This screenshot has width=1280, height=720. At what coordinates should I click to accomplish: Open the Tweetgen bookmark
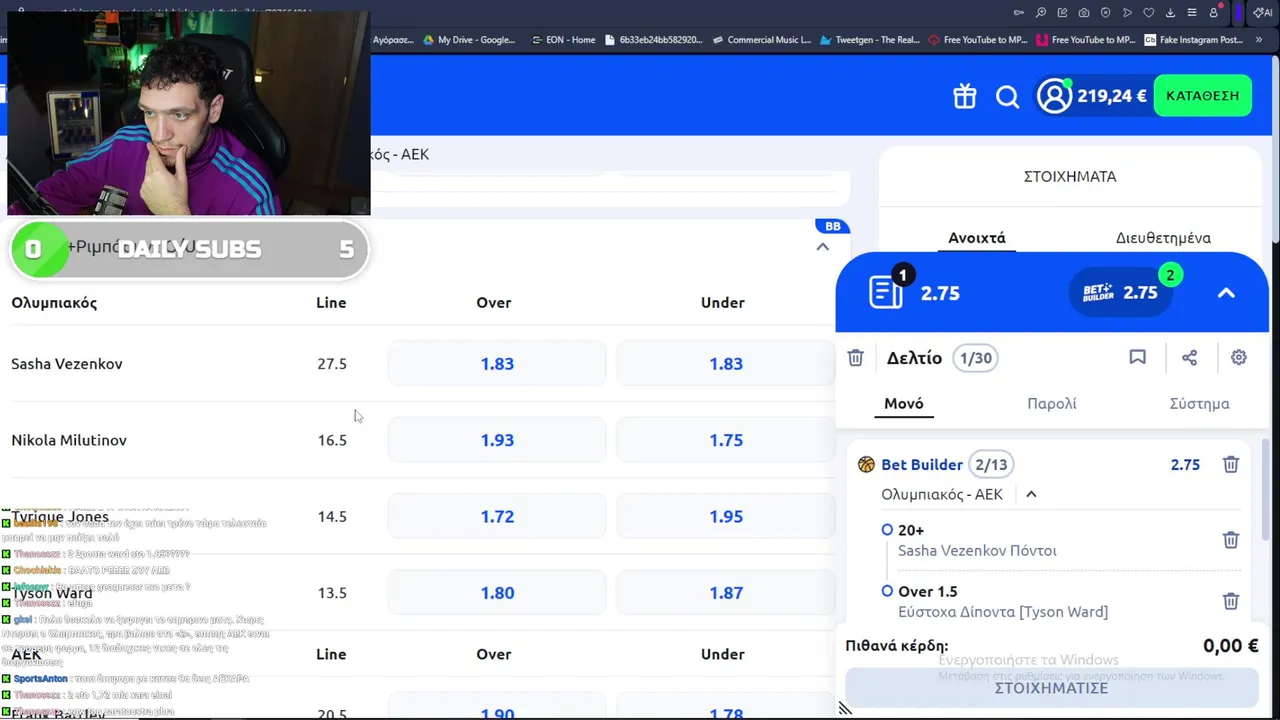tap(869, 40)
